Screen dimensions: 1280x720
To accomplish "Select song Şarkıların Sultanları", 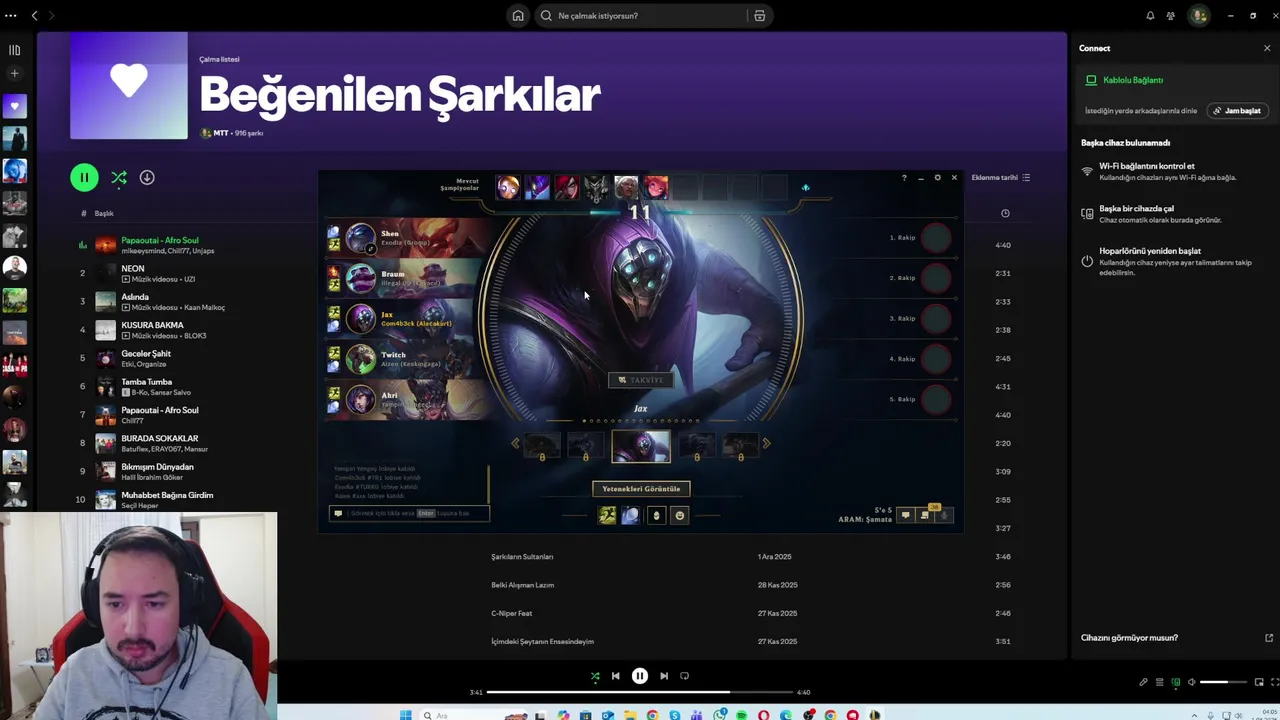I will point(522,557).
